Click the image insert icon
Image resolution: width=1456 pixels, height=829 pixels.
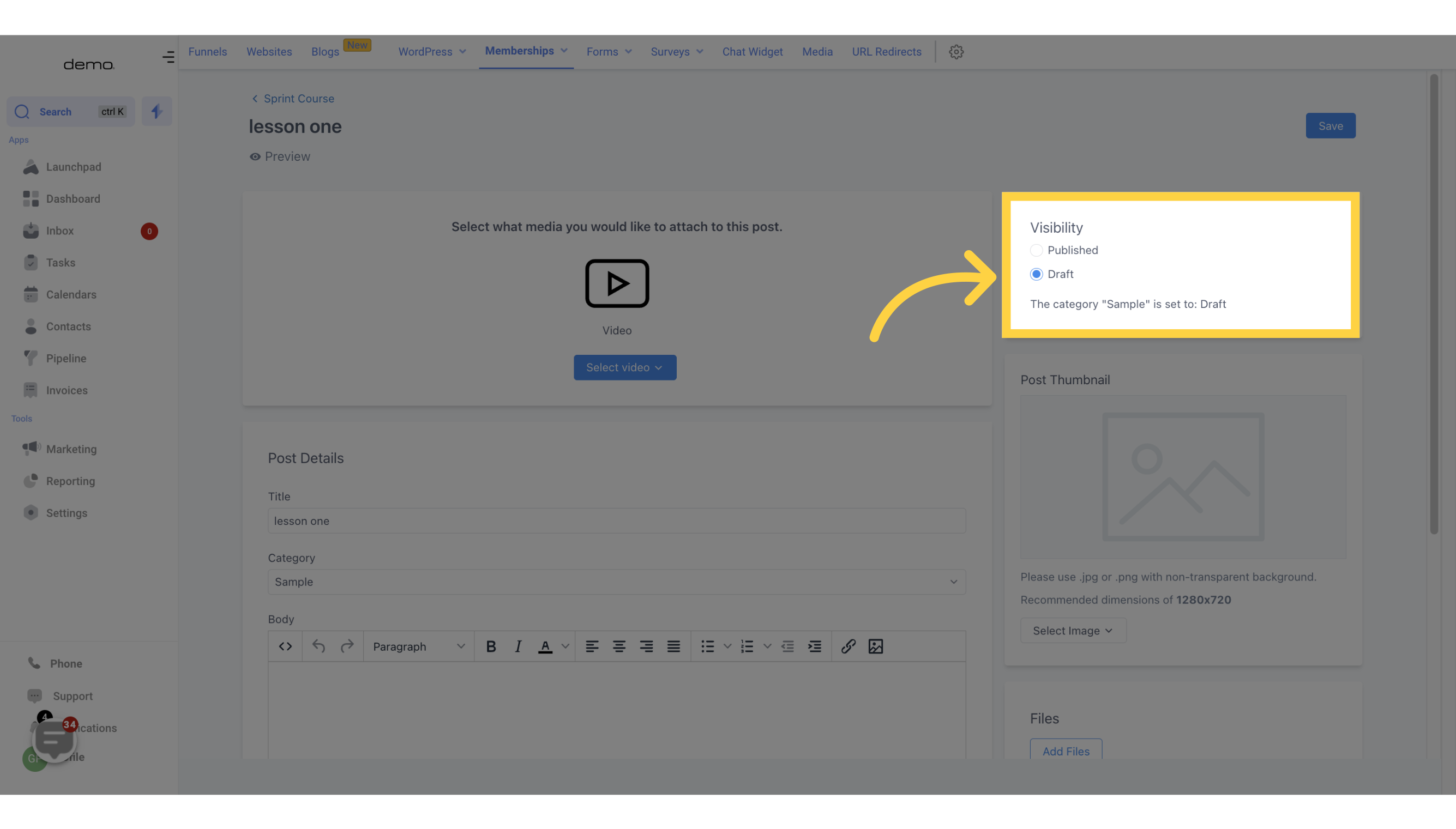(x=876, y=646)
